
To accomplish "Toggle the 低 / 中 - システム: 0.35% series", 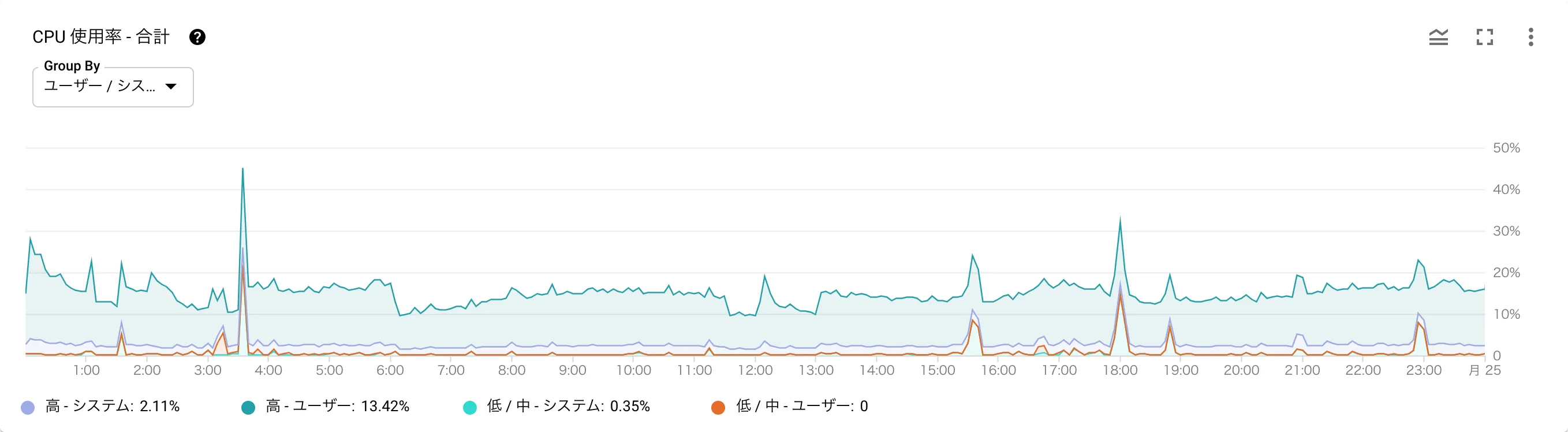I will (568, 407).
